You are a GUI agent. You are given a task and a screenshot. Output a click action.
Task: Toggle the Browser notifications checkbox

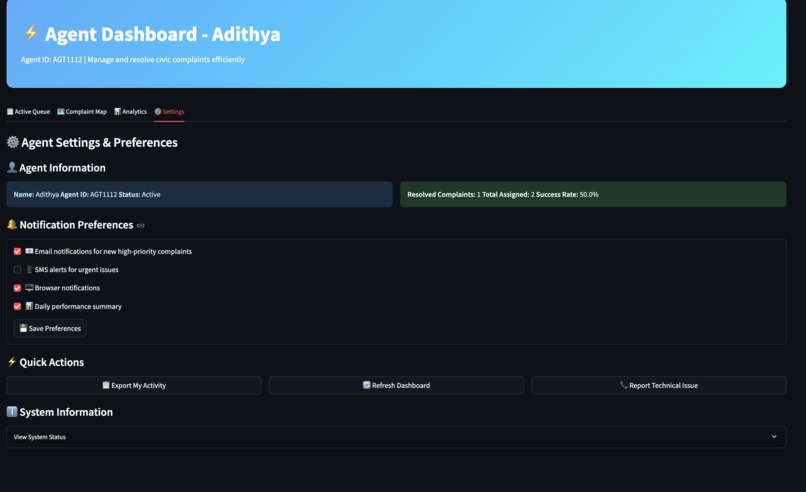(17, 288)
